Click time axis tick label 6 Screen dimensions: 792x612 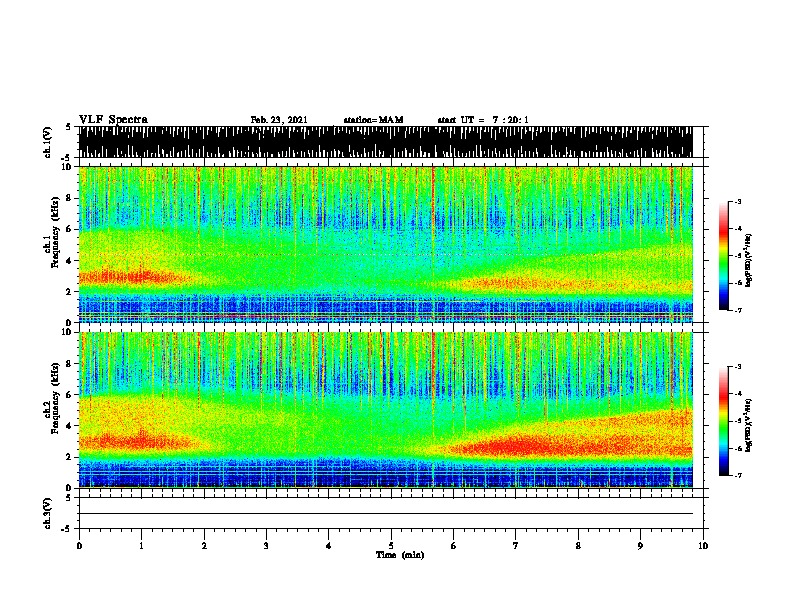pyautogui.click(x=454, y=546)
